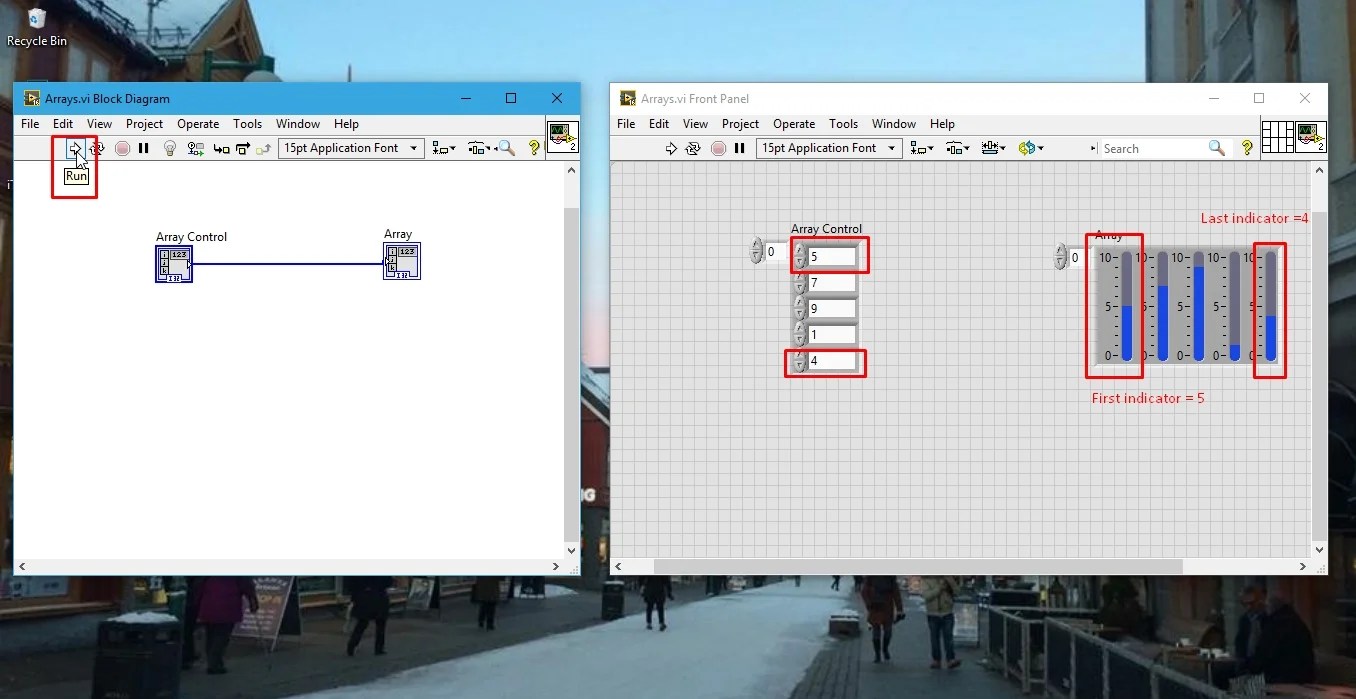Select Step Out on the Block Diagram toolbar

pyautogui.click(x=265, y=148)
